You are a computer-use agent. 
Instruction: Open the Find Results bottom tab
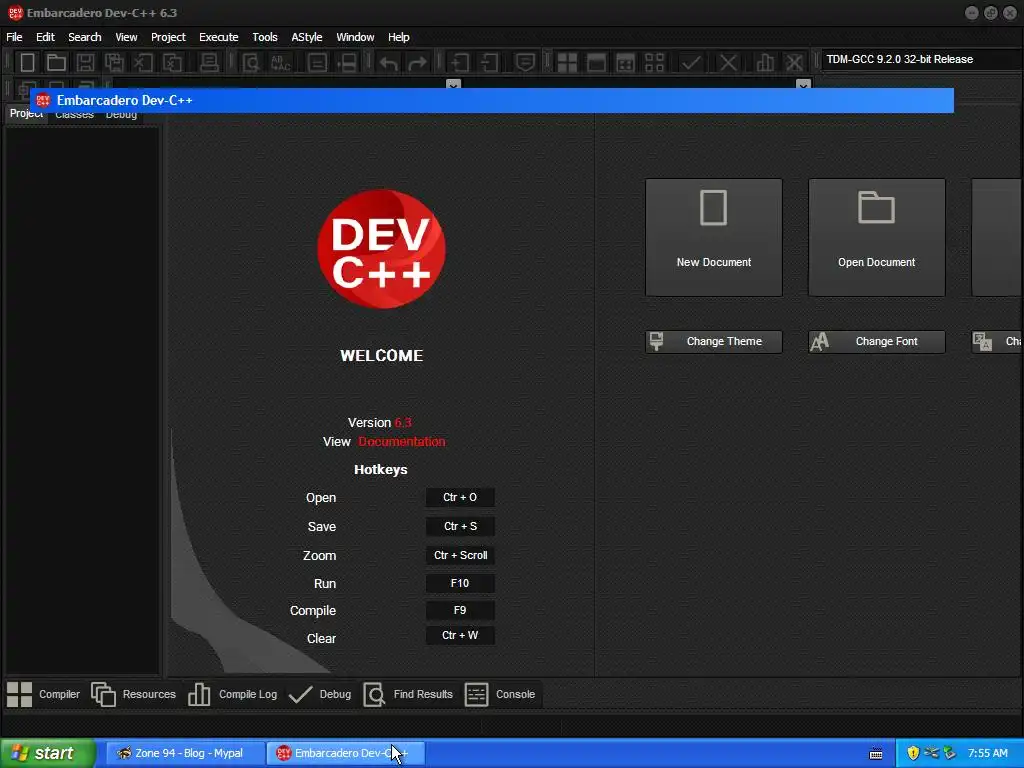[408, 694]
